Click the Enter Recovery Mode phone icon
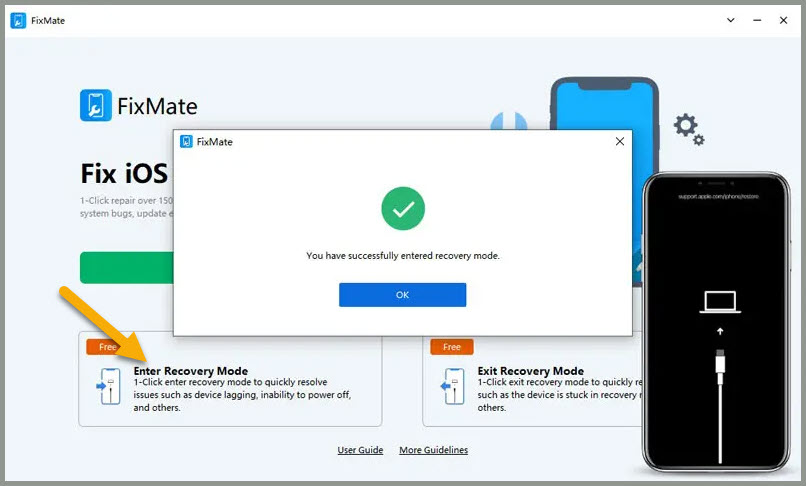Image resolution: width=806 pixels, height=486 pixels. pyautogui.click(x=109, y=386)
